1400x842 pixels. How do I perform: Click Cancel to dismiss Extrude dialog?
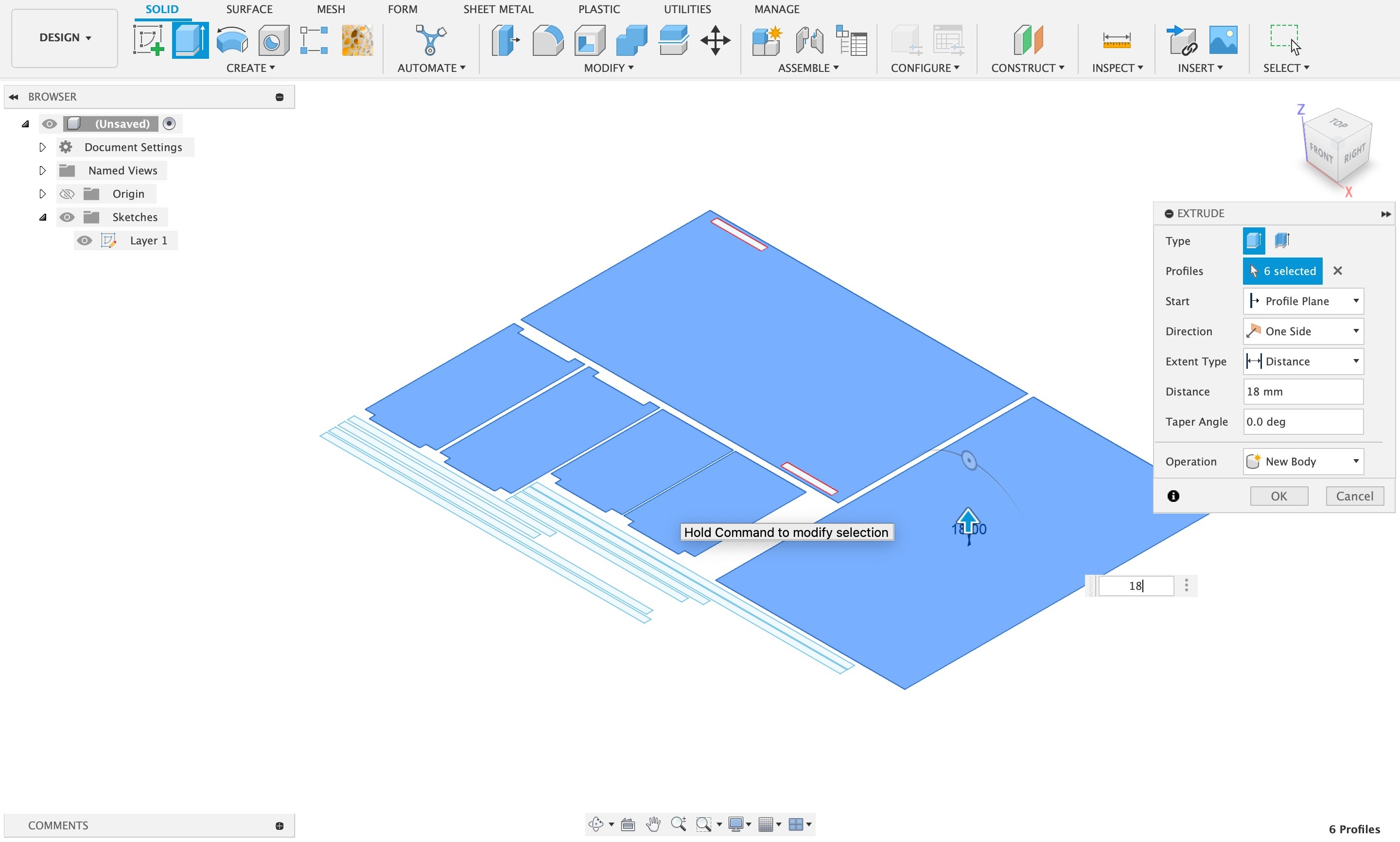click(1353, 496)
